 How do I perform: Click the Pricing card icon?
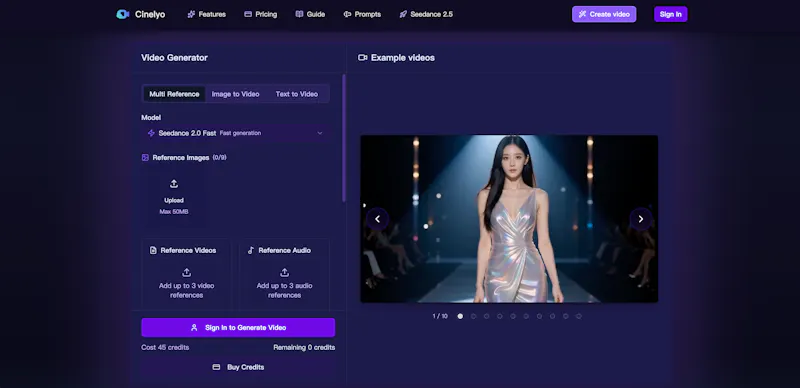coord(248,14)
